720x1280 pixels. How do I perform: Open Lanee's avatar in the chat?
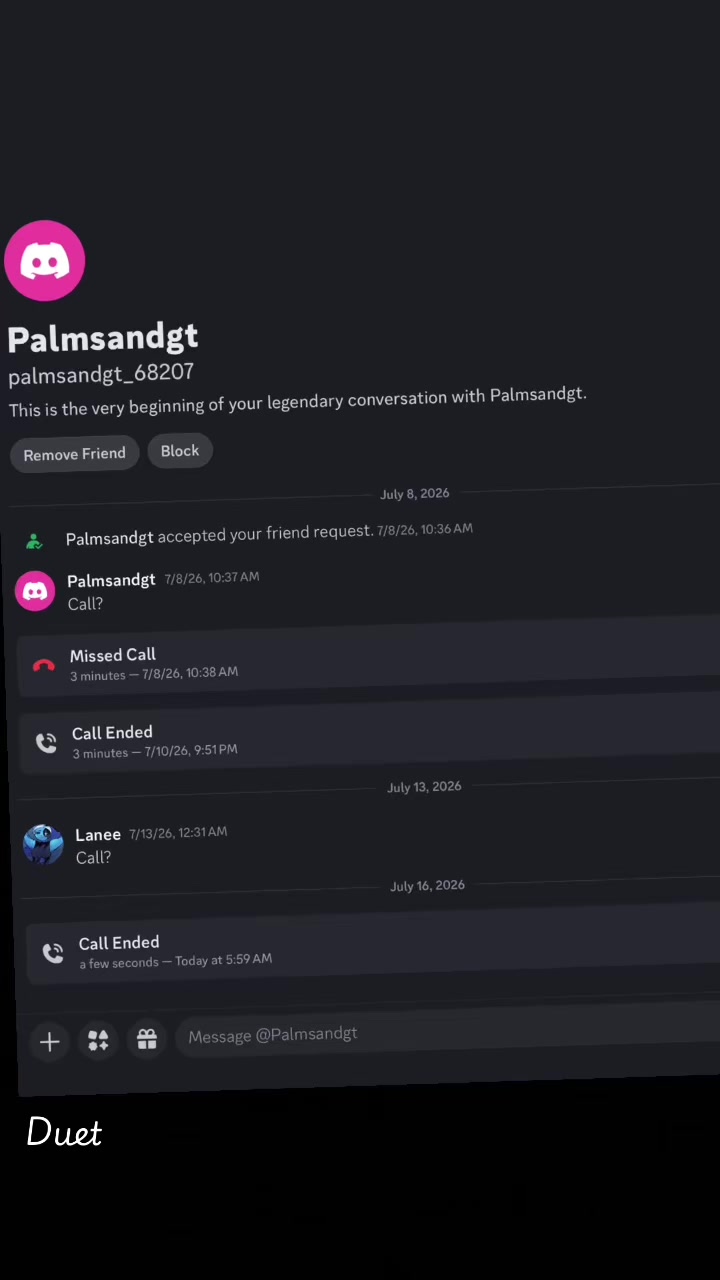click(43, 845)
